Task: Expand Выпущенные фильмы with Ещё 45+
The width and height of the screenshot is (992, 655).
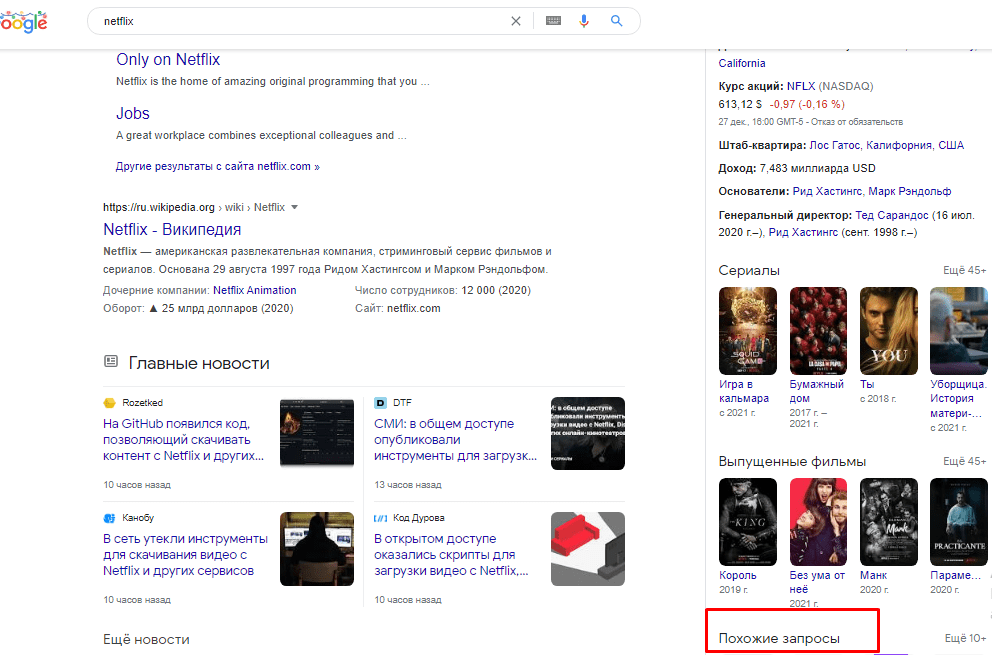Action: [x=965, y=461]
